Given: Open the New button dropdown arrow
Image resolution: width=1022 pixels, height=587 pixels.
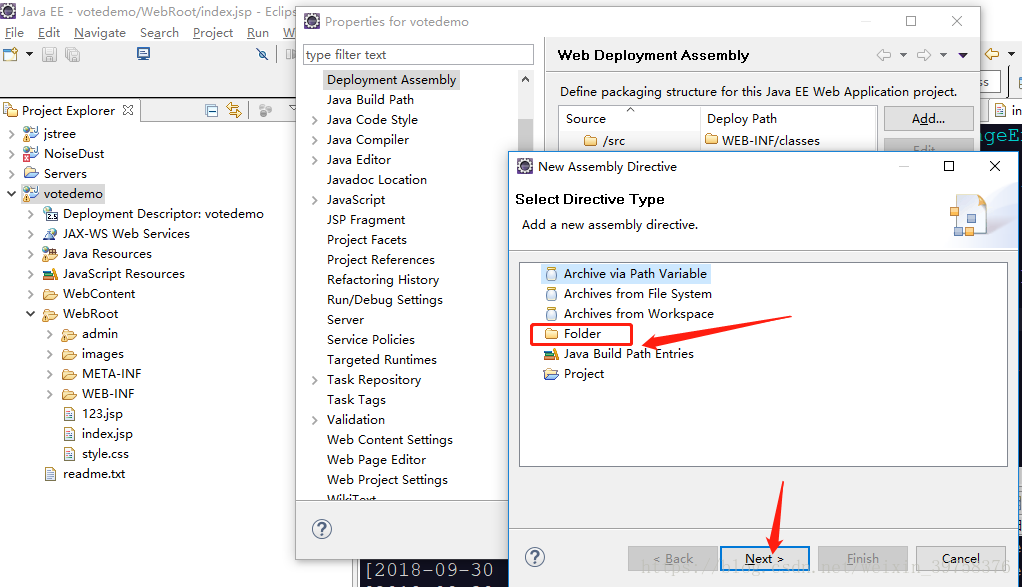Looking at the screenshot, I should 29,55.
